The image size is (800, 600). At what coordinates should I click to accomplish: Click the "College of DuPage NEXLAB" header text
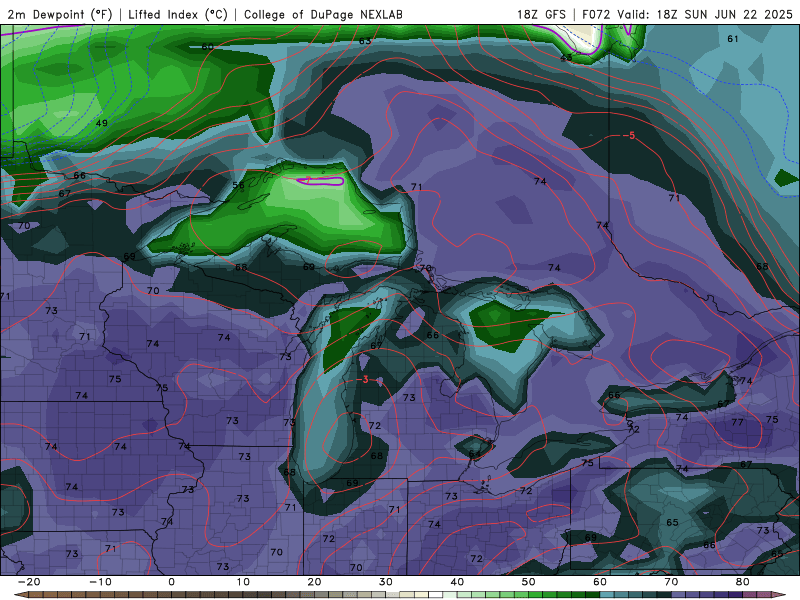[x=323, y=14]
